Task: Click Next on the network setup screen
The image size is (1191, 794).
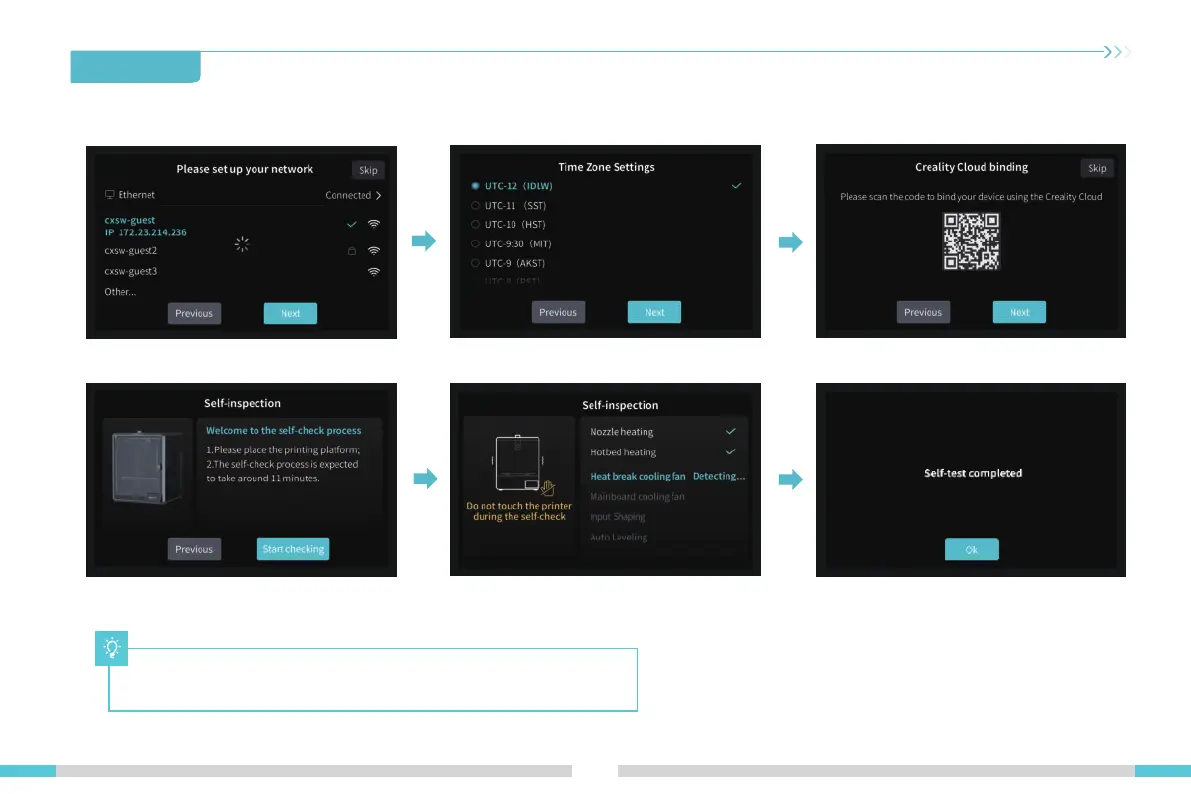Action: [x=290, y=313]
